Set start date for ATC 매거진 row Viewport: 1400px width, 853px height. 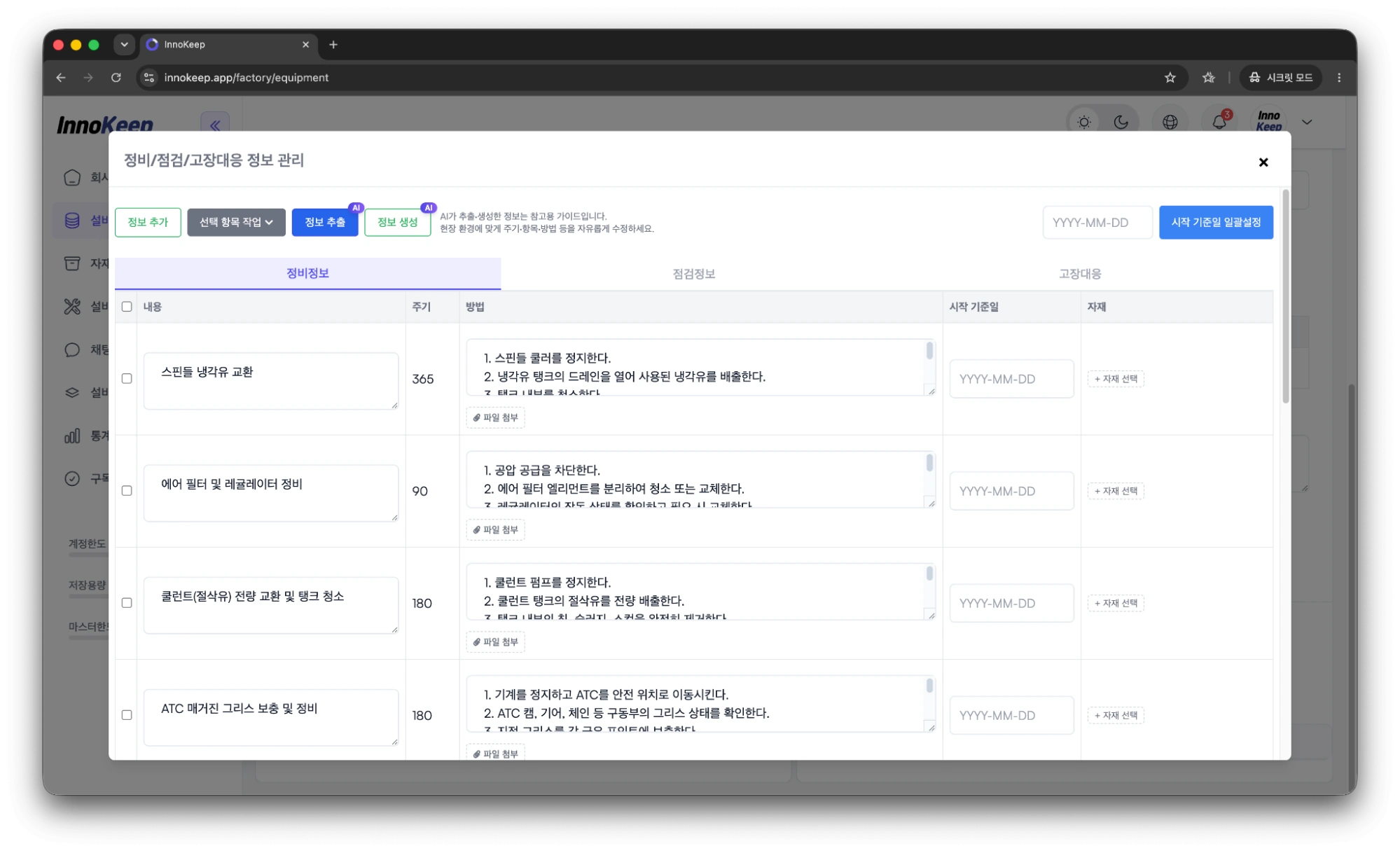click(1011, 715)
